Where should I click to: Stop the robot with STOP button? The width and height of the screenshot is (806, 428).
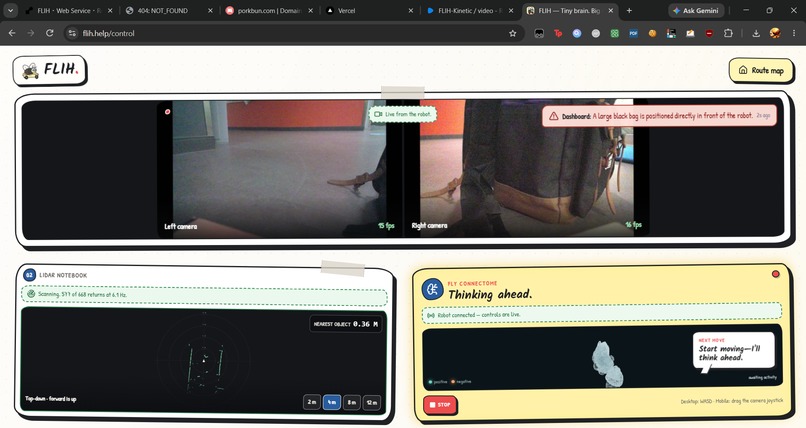[440, 405]
